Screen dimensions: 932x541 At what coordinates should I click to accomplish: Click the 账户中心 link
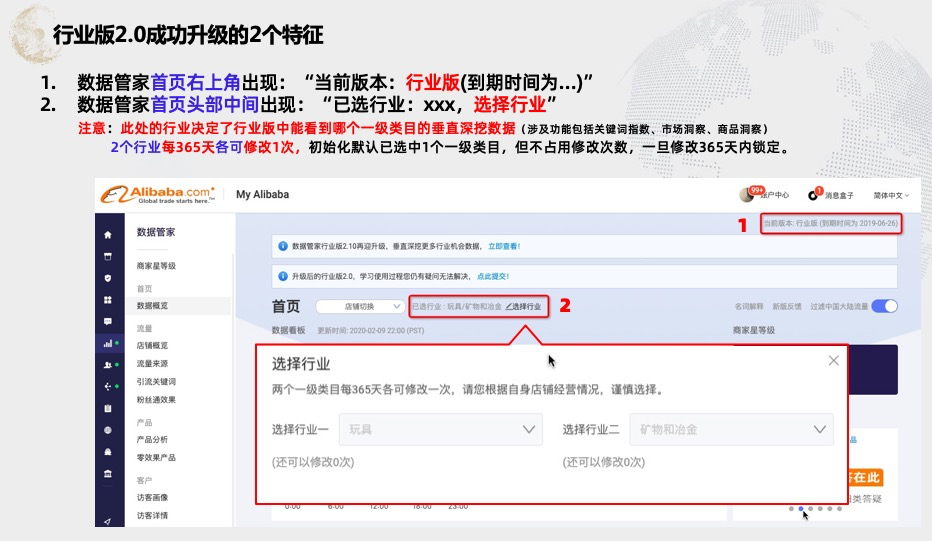[x=775, y=195]
